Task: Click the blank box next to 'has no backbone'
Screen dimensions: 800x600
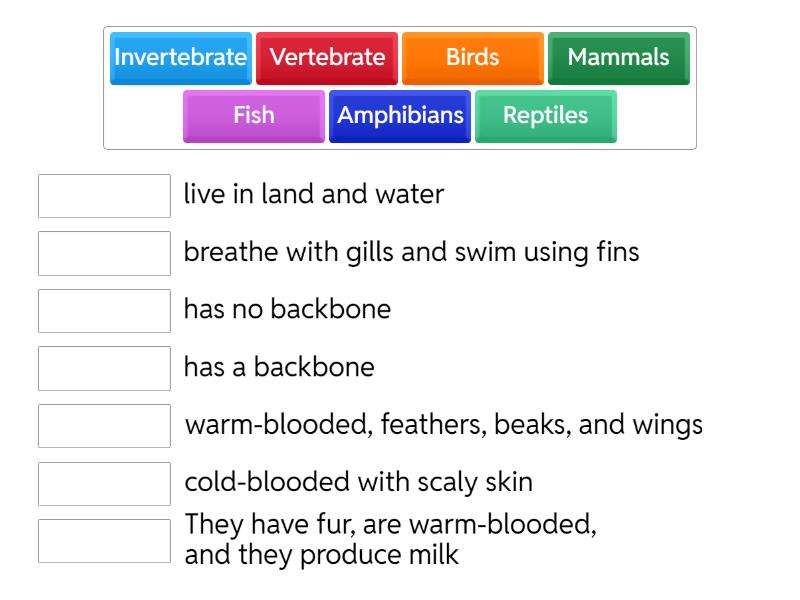Action: (104, 311)
